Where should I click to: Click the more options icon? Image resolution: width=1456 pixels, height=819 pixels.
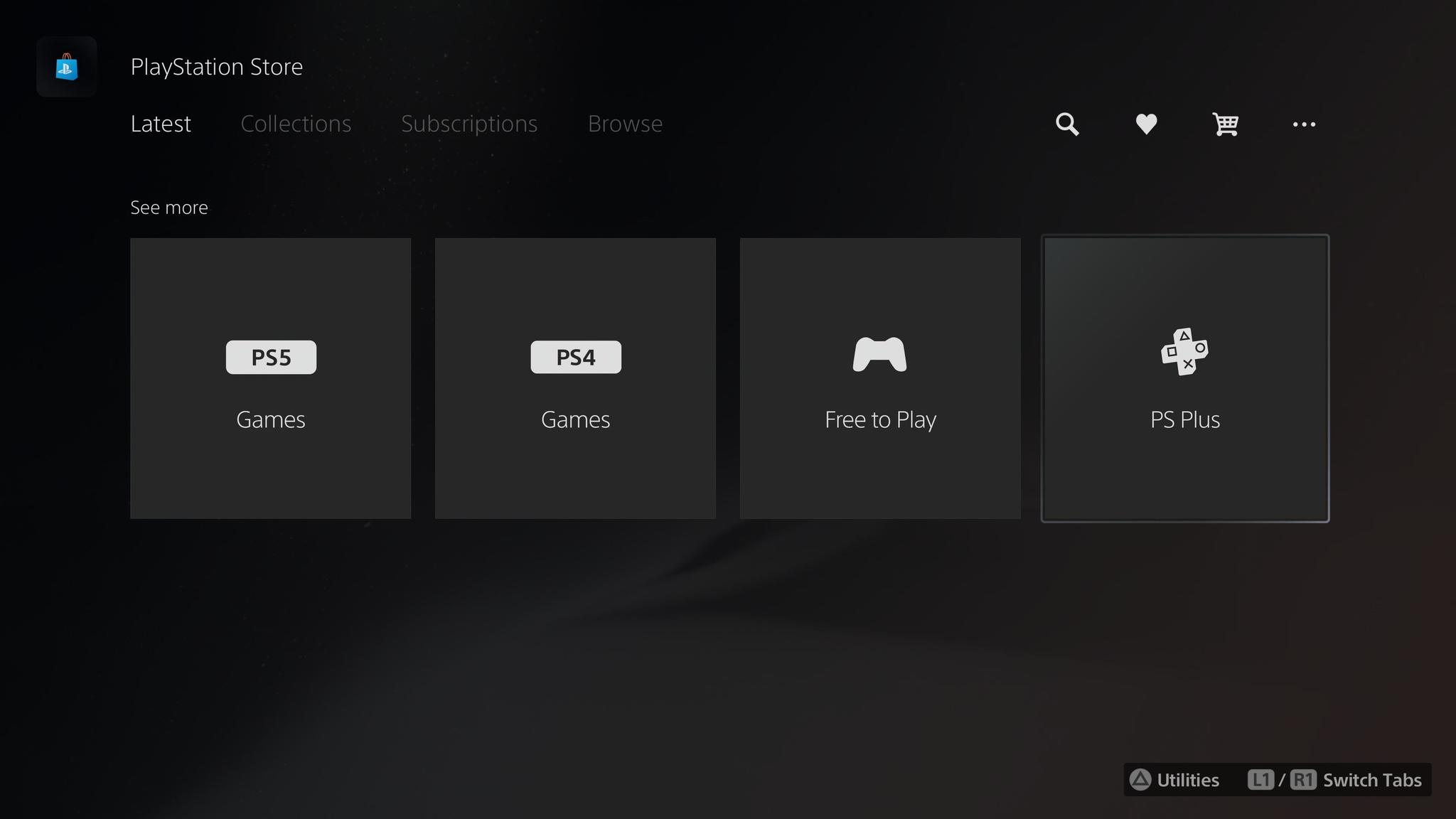click(x=1304, y=124)
